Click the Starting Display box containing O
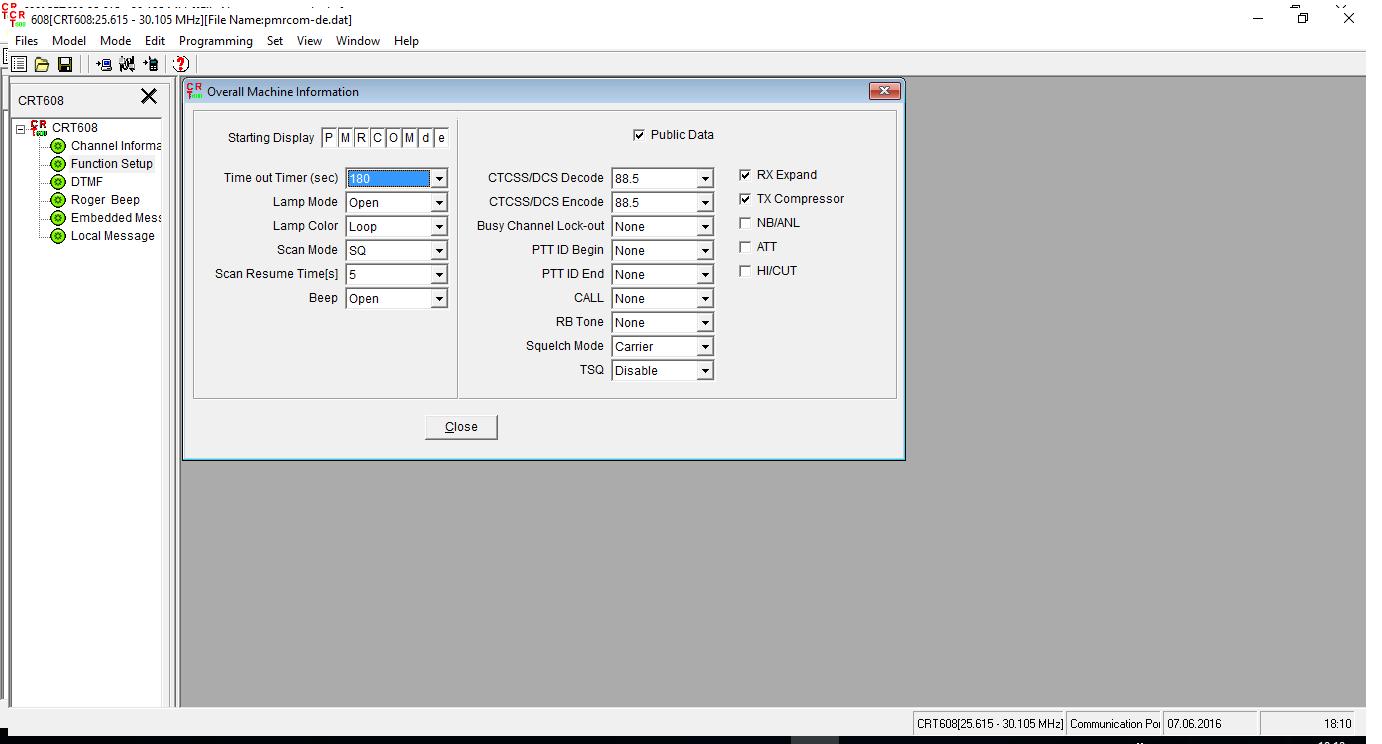1382x744 pixels. [393, 138]
